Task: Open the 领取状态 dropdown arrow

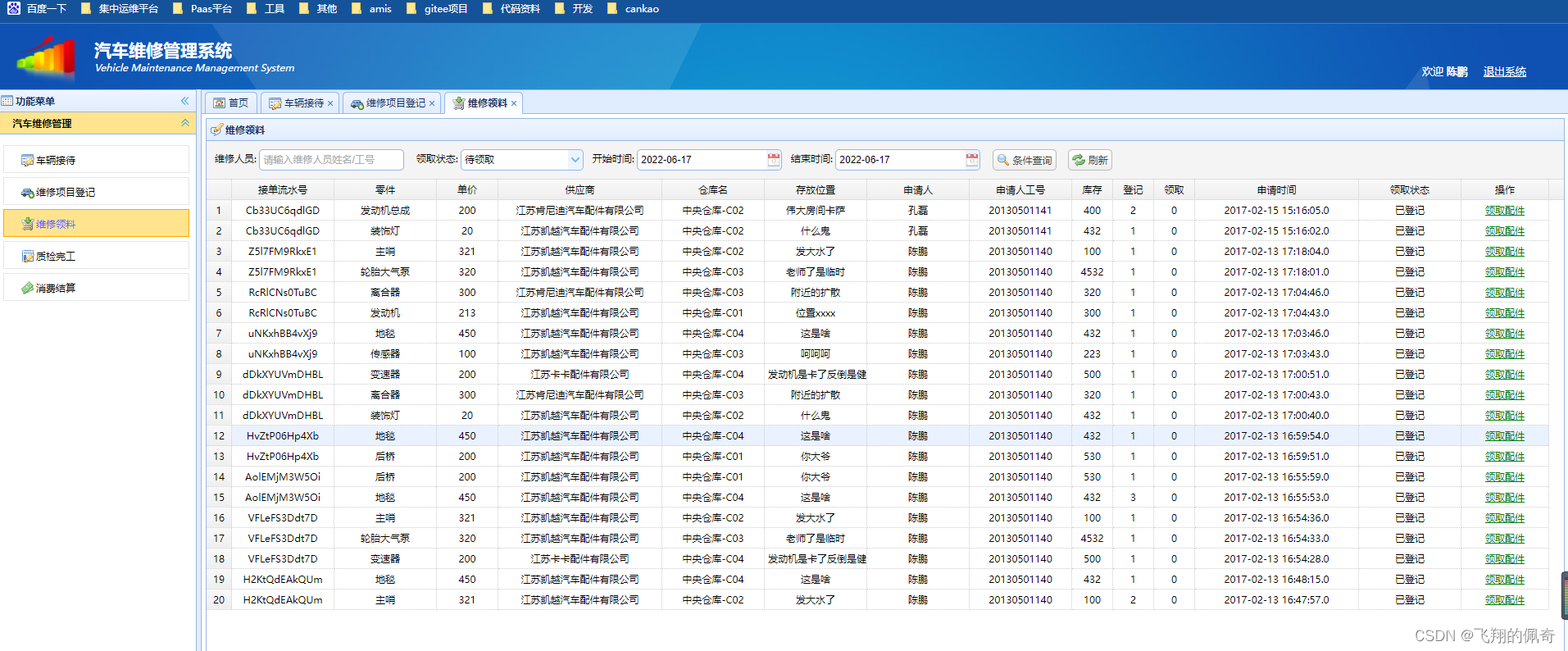Action: pos(575,160)
